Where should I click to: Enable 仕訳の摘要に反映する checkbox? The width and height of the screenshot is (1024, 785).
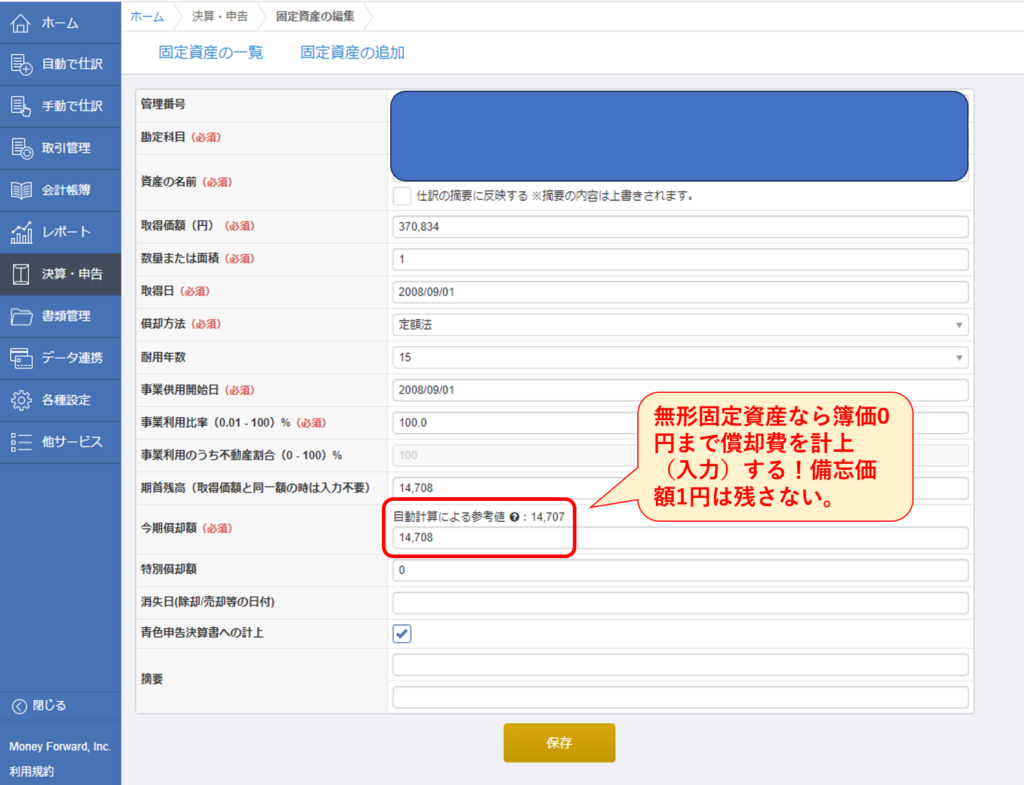[x=402, y=195]
